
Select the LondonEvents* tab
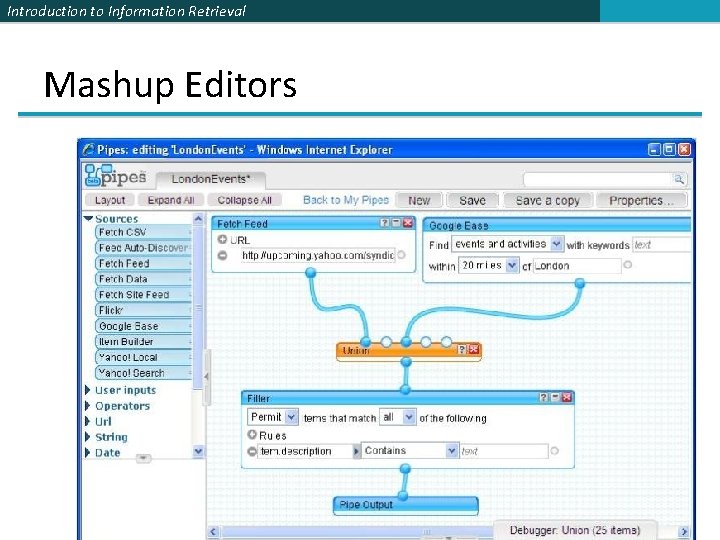click(211, 179)
